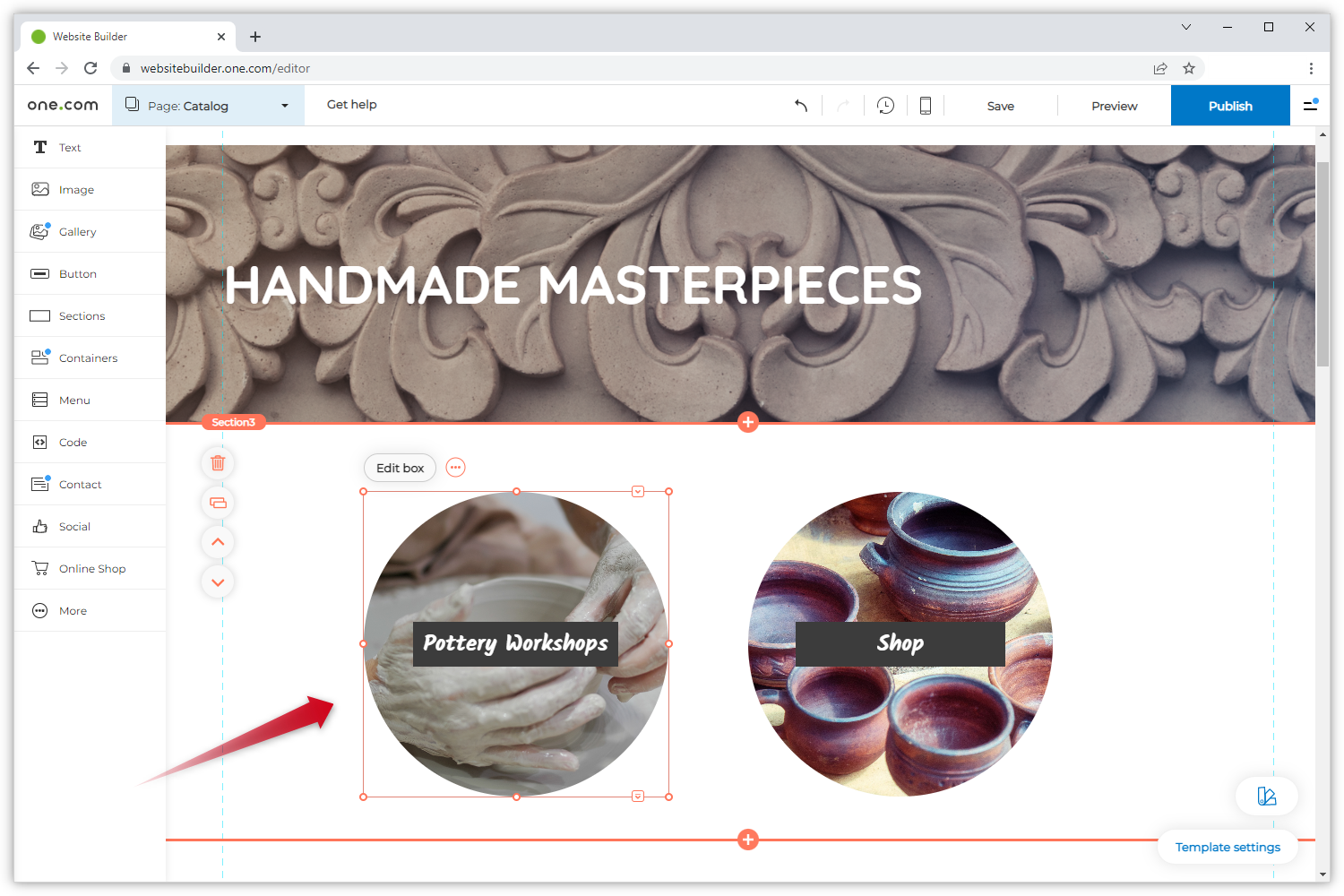The width and height of the screenshot is (1344, 896).
Task: Choose Containers from the component panel
Action: tap(88, 358)
